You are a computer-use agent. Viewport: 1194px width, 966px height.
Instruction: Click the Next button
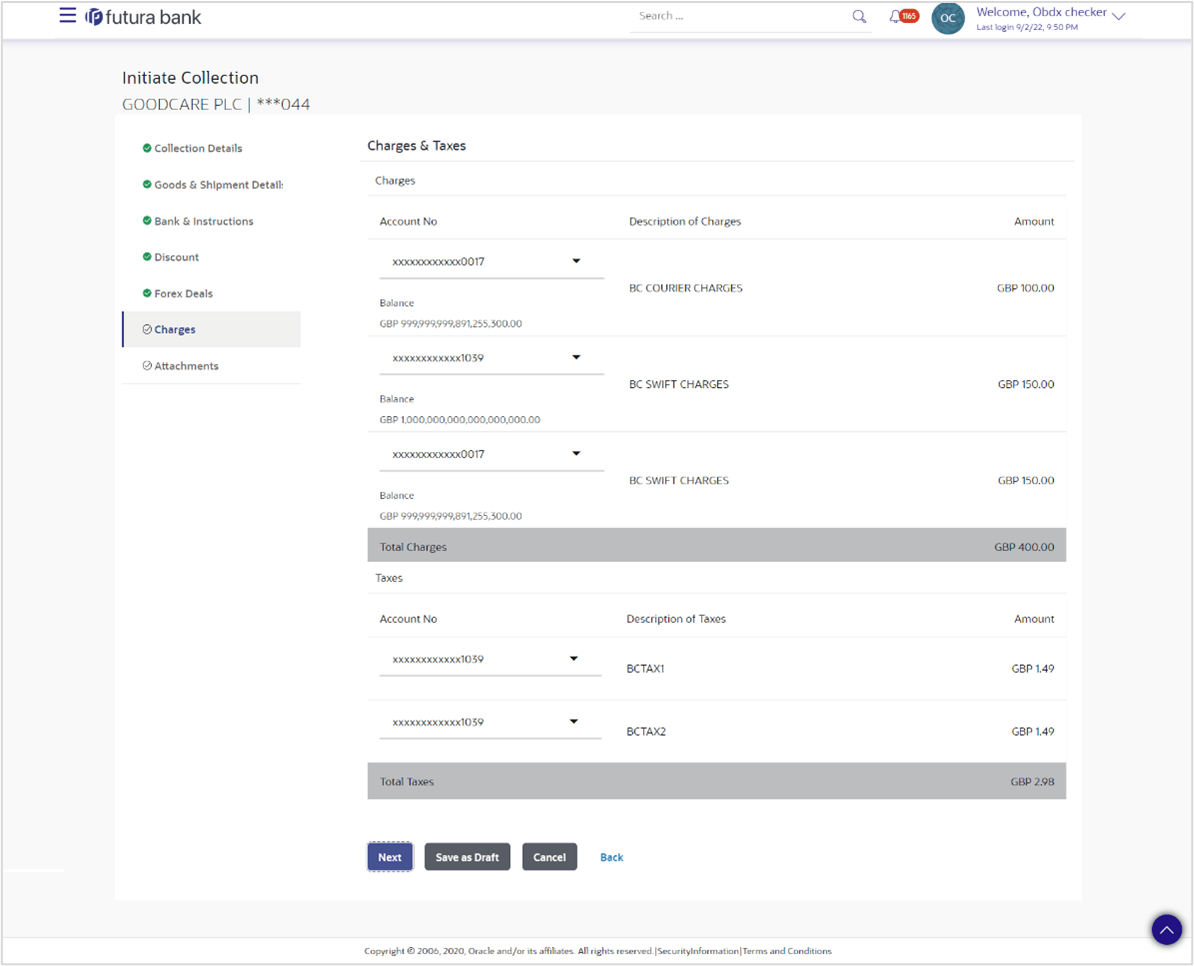[390, 857]
